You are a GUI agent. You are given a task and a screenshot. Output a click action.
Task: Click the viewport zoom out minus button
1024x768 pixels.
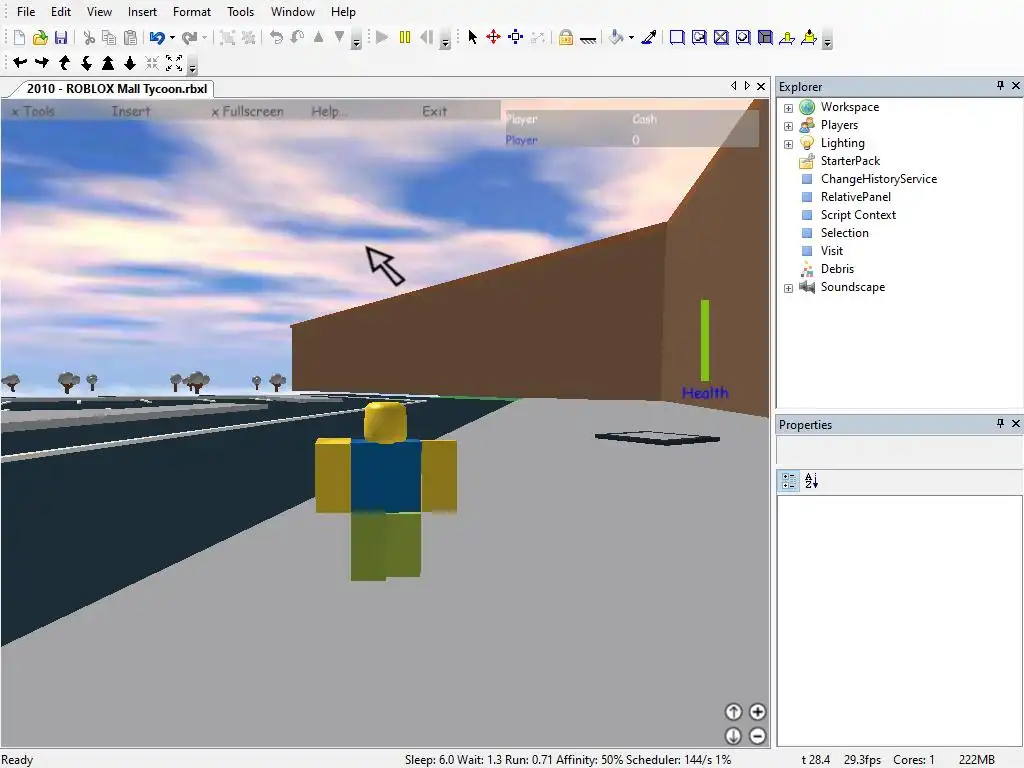pyautogui.click(x=758, y=736)
